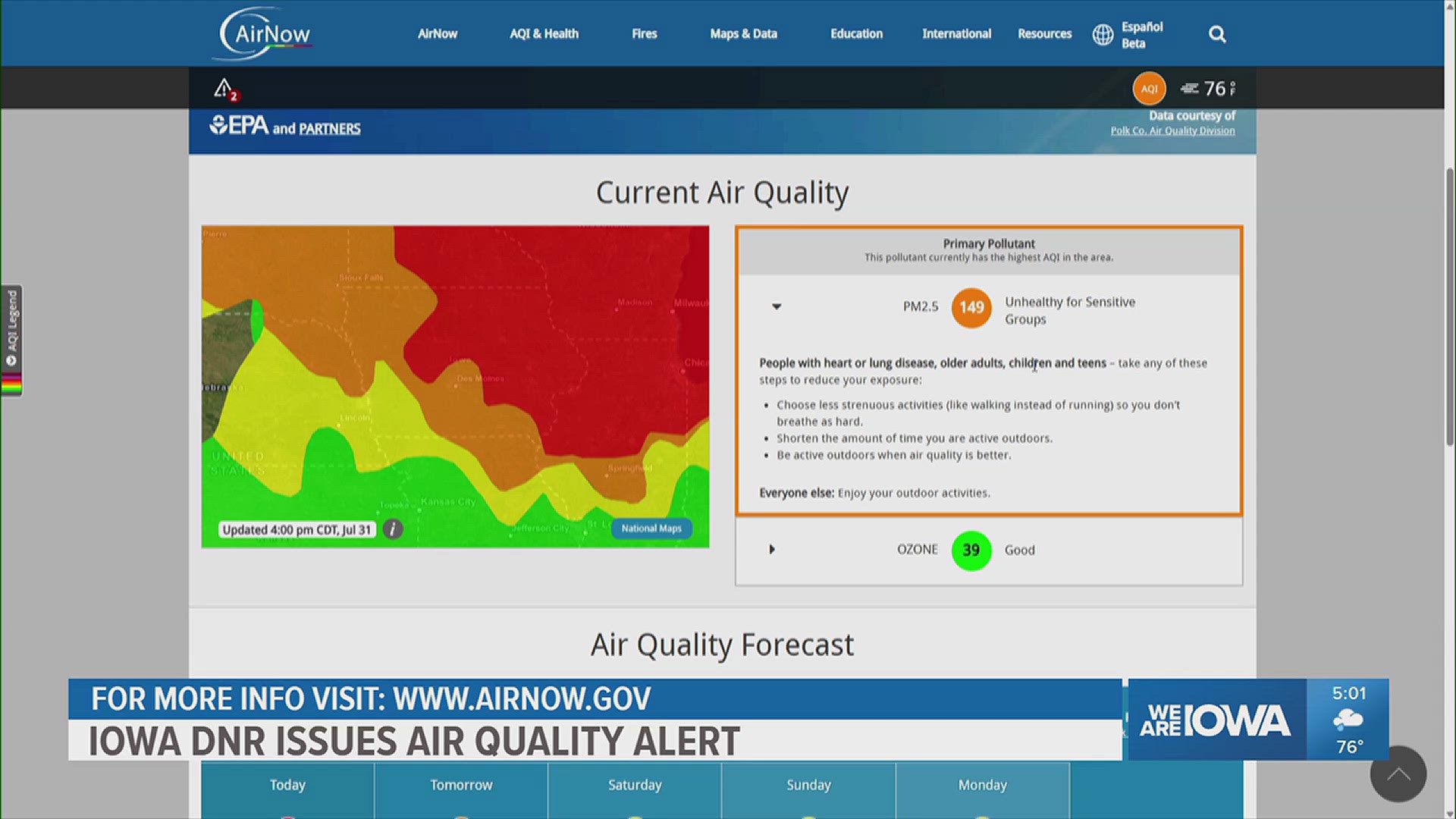This screenshot has width=1456, height=819.
Task: Click the page vertical scrollbar
Action: [1450, 307]
